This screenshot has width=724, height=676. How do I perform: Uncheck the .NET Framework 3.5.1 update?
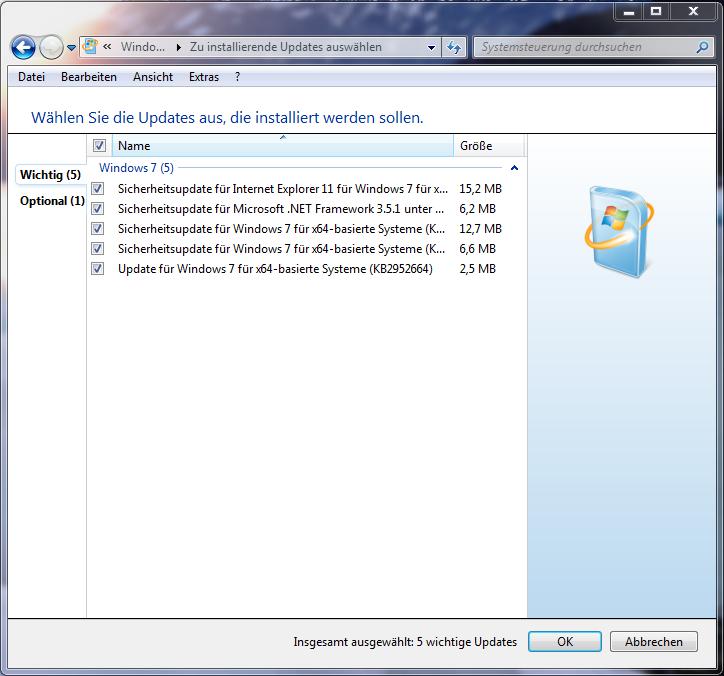click(x=98, y=208)
